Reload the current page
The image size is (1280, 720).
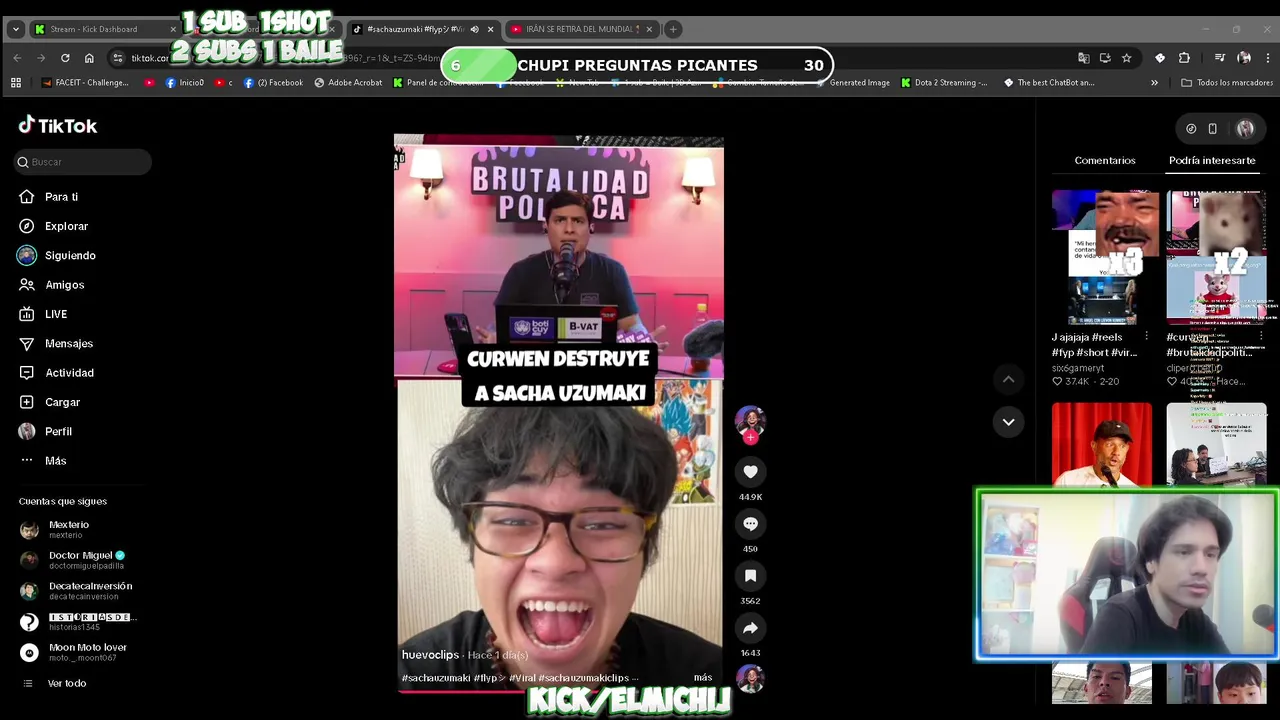click(65, 58)
